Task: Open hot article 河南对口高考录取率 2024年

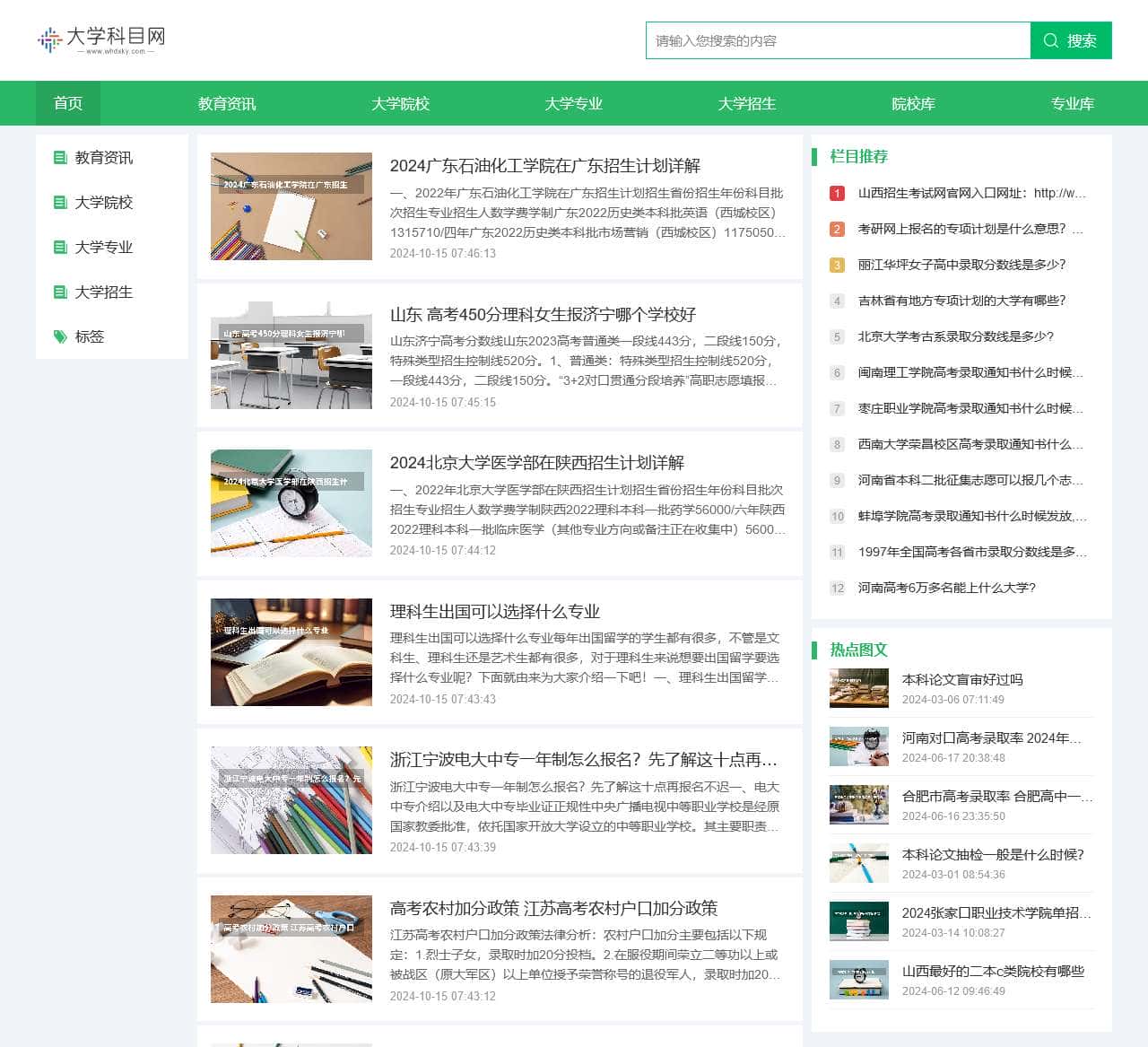Action: [992, 738]
